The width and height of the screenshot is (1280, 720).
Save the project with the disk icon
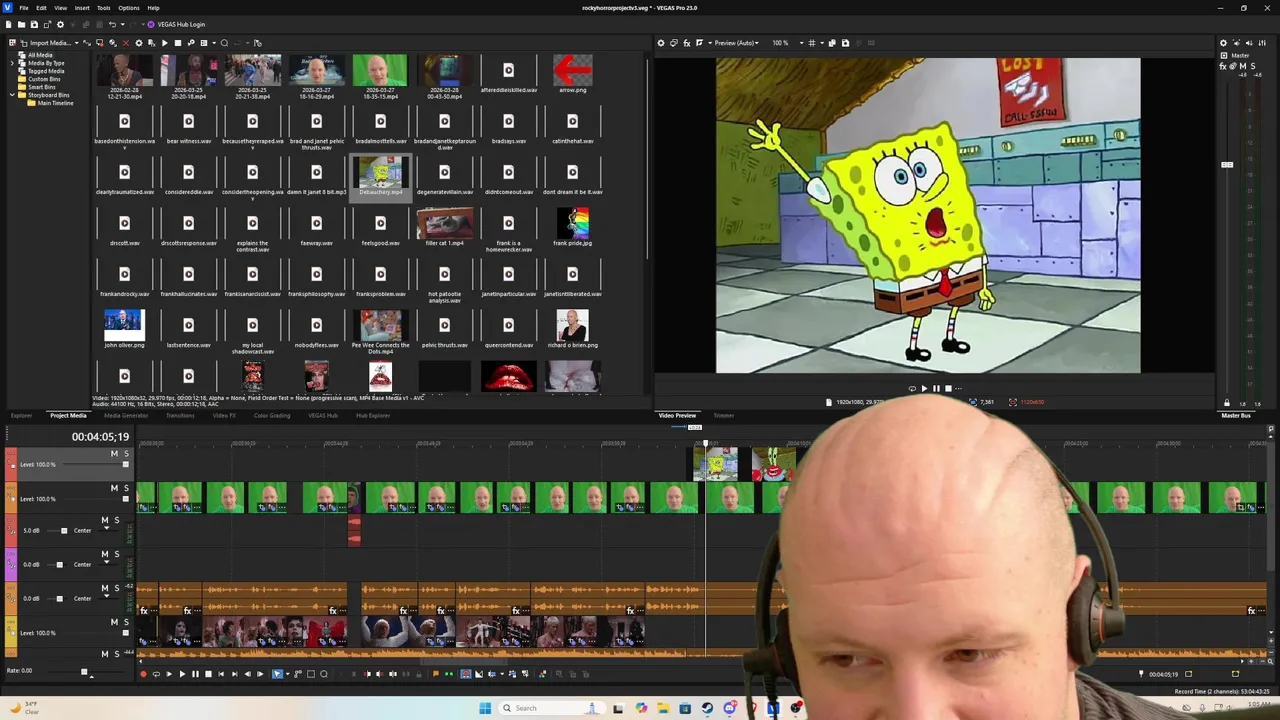[34, 24]
